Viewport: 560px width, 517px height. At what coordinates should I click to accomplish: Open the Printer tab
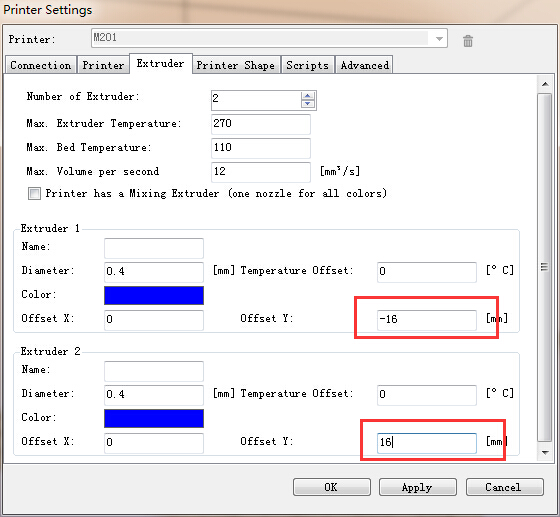point(103,65)
